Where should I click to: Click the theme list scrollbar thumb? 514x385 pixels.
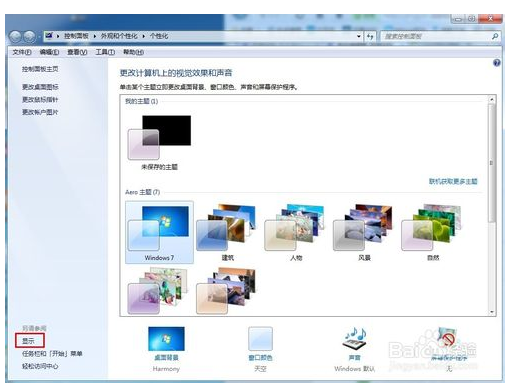pos(491,163)
